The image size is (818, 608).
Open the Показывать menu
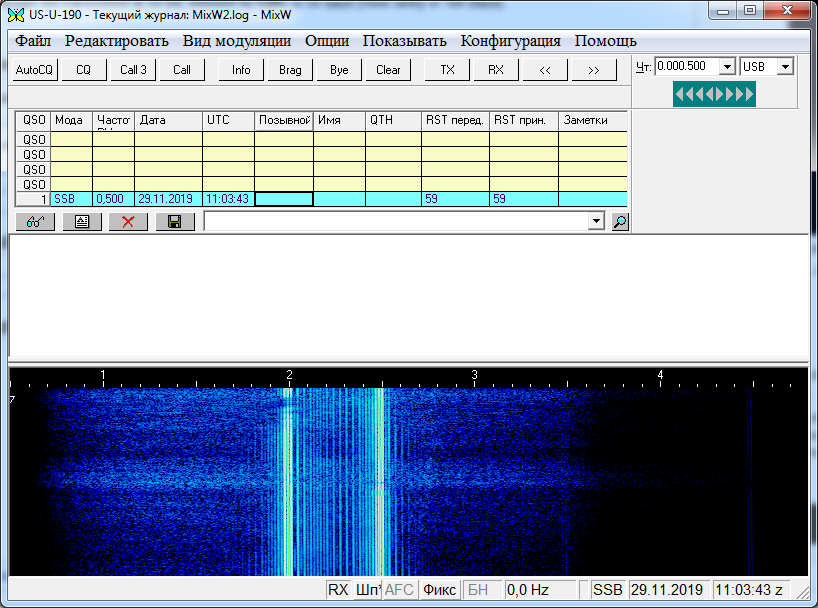[x=405, y=41]
